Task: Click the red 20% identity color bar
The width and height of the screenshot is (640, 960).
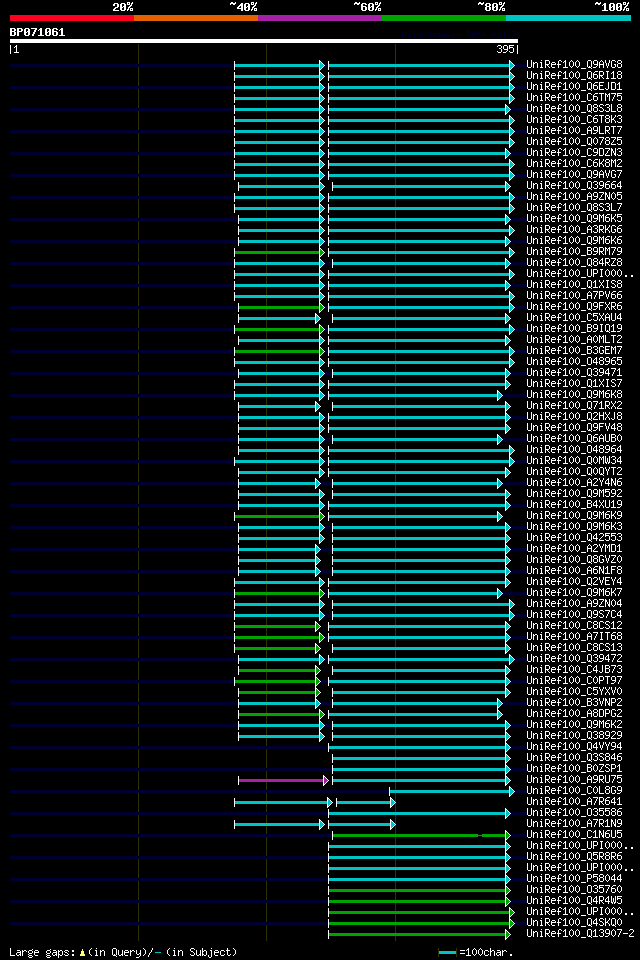Action: click(x=72, y=18)
